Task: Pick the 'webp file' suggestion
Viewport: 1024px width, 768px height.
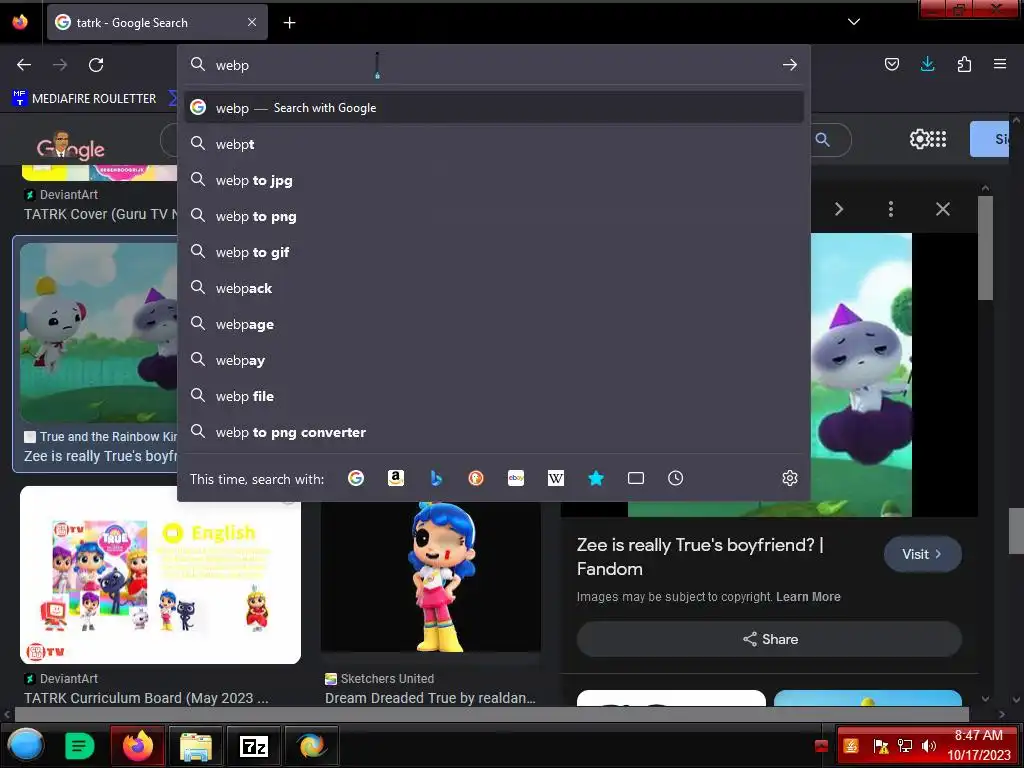Action: click(494, 396)
